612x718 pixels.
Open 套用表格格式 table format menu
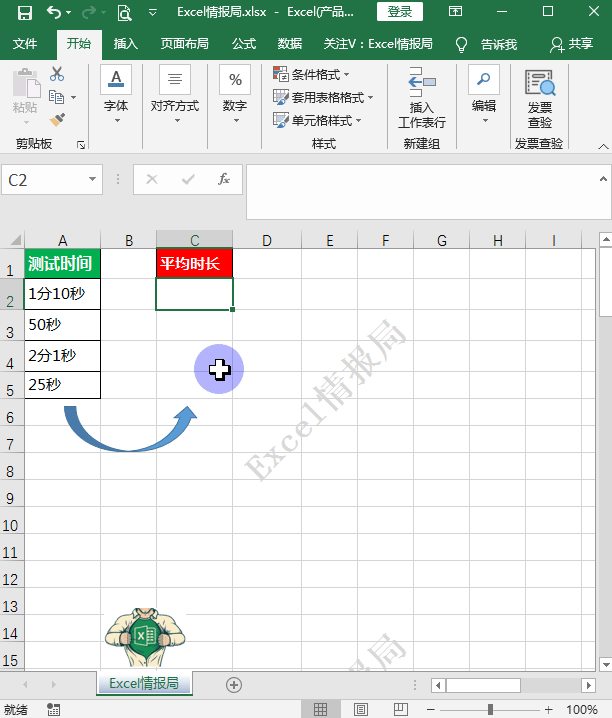323,97
